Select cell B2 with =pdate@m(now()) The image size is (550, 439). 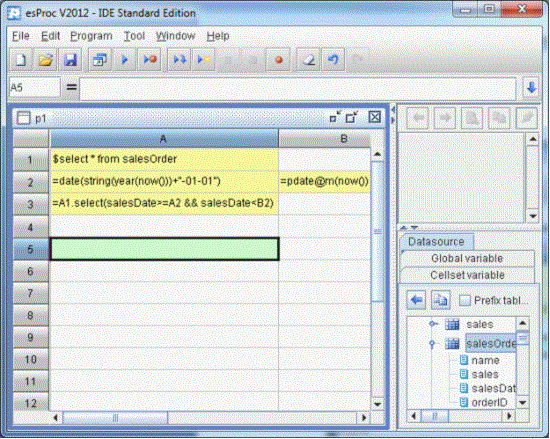(x=324, y=181)
